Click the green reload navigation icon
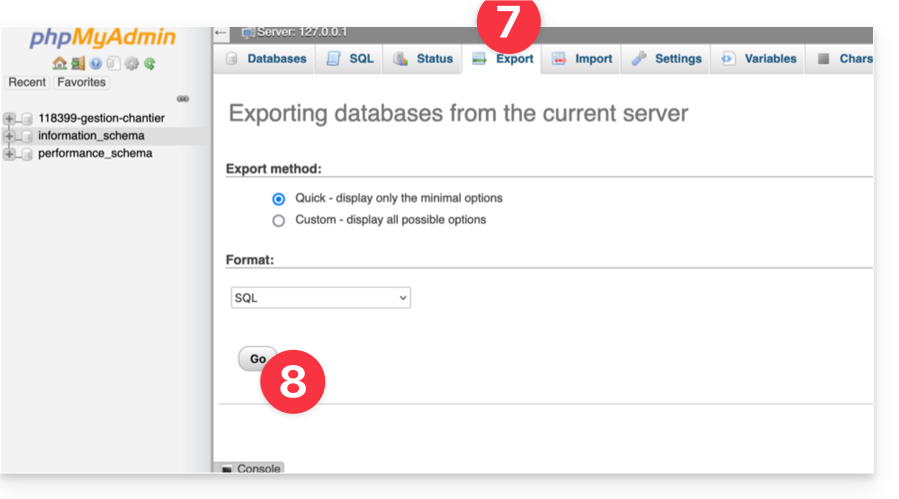Viewport: 899px width, 499px height. [x=149, y=63]
